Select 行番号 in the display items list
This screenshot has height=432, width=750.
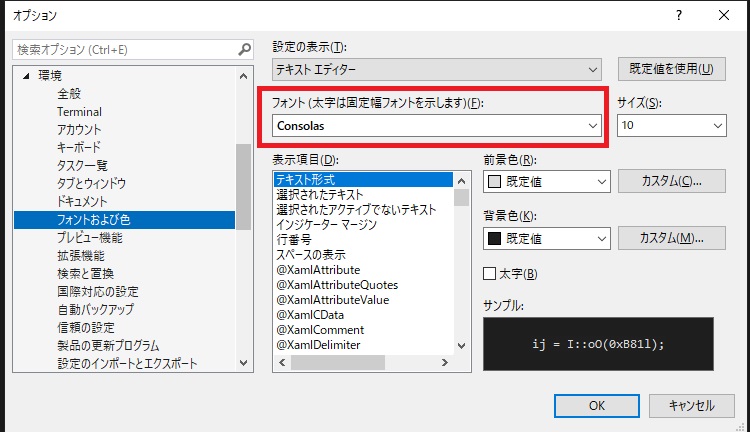coord(294,240)
